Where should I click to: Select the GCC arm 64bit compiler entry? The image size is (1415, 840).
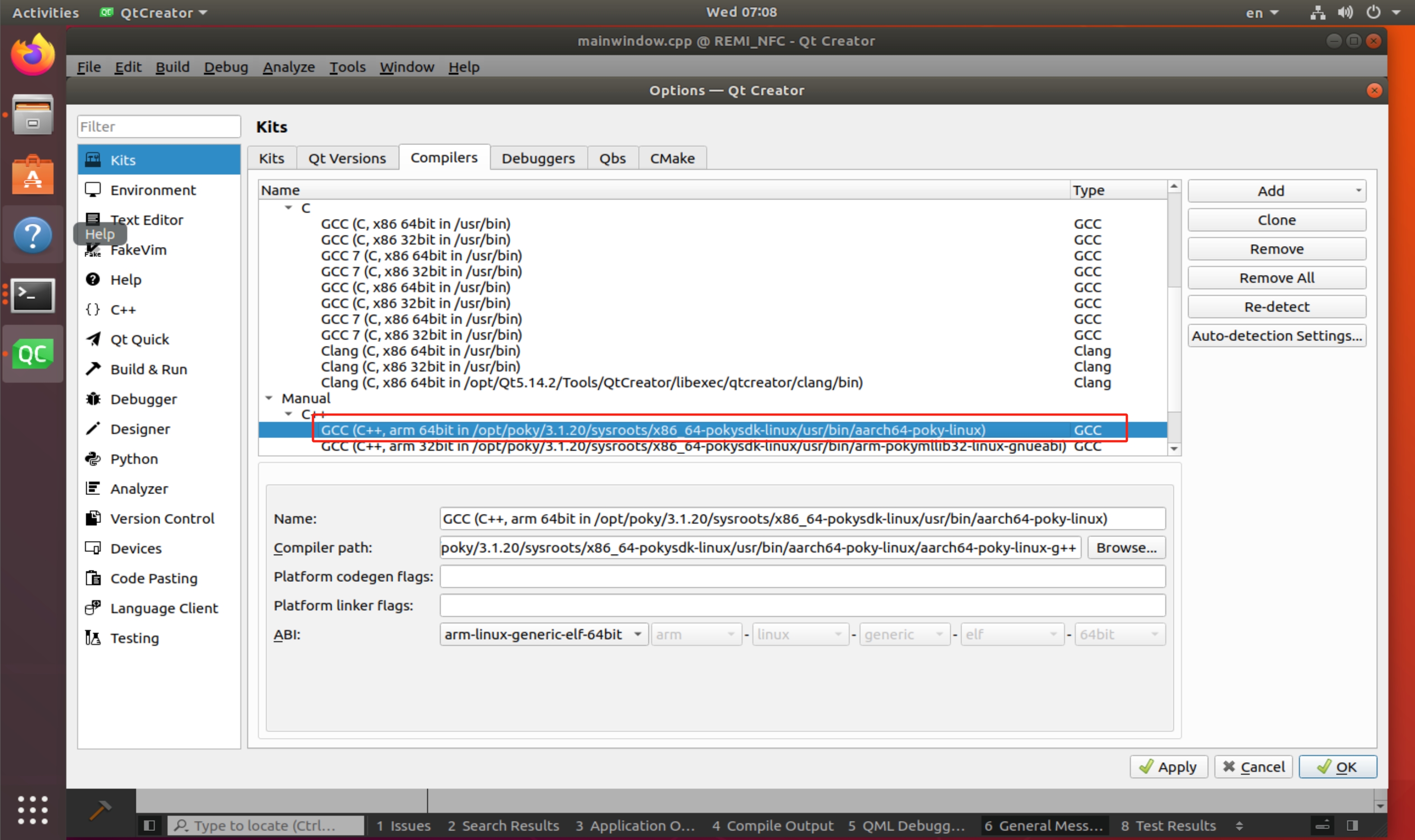coord(653,430)
